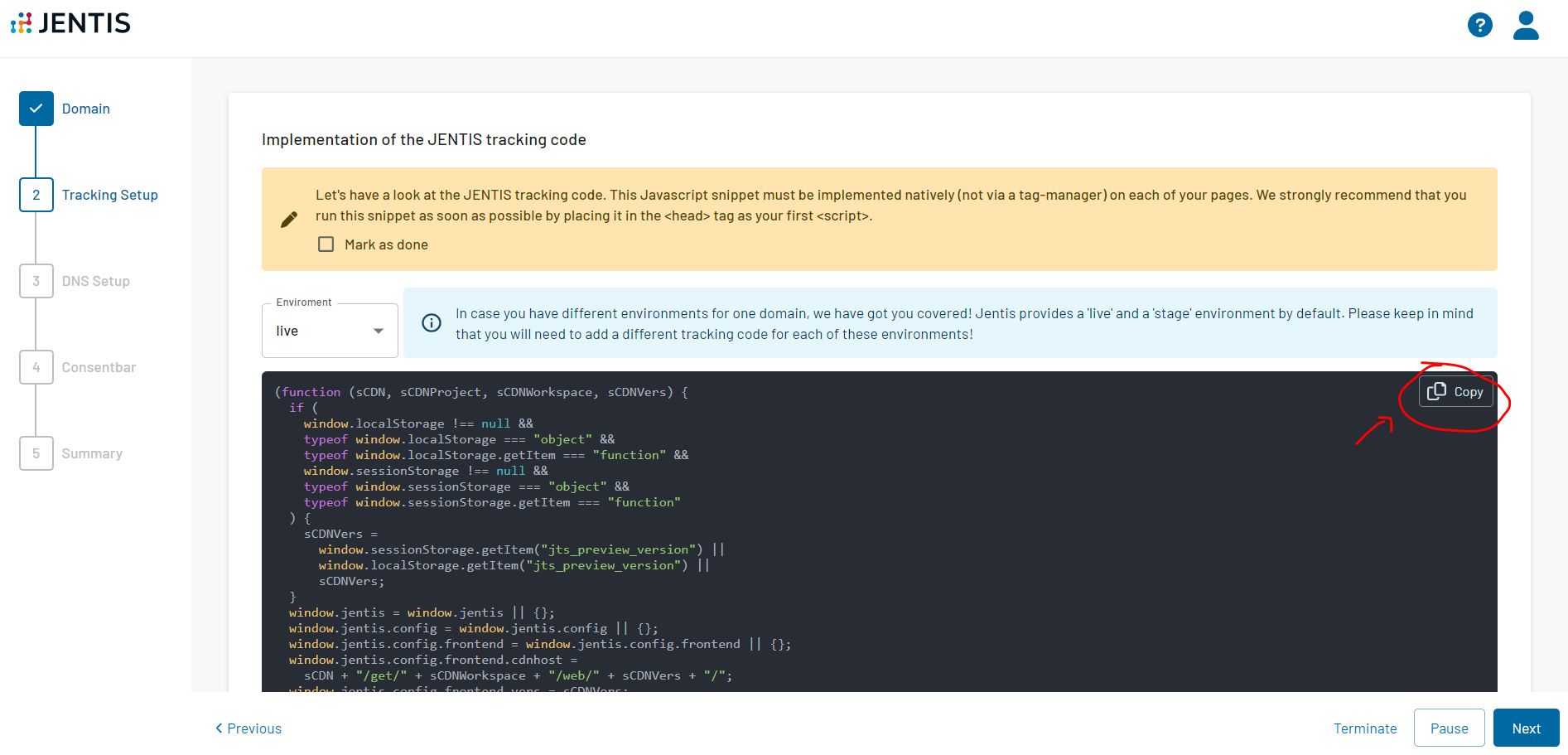Open the user profile icon
1568x755 pixels.
(1526, 25)
